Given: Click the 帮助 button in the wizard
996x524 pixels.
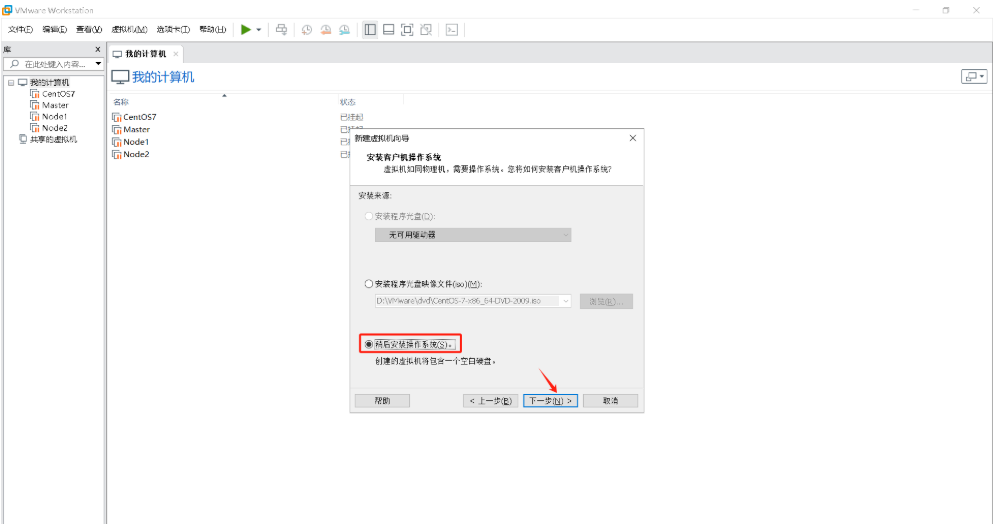Looking at the screenshot, I should click(382, 401).
